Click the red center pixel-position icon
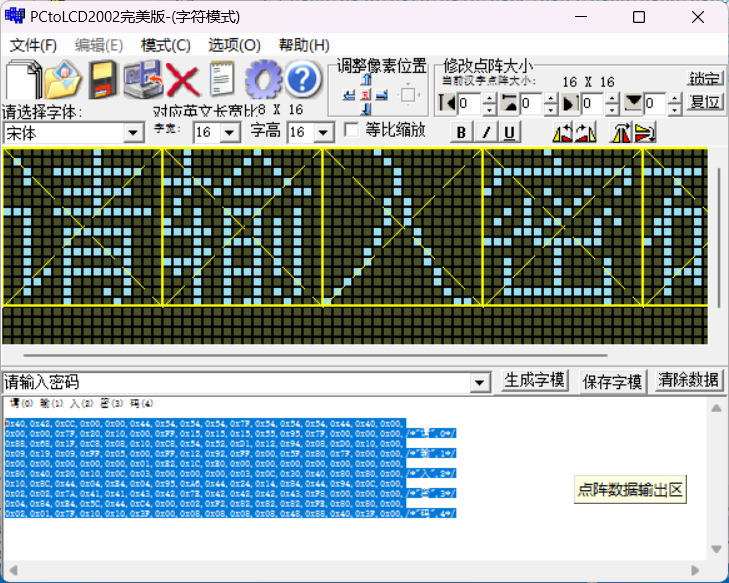The image size is (729, 583). [x=366, y=95]
